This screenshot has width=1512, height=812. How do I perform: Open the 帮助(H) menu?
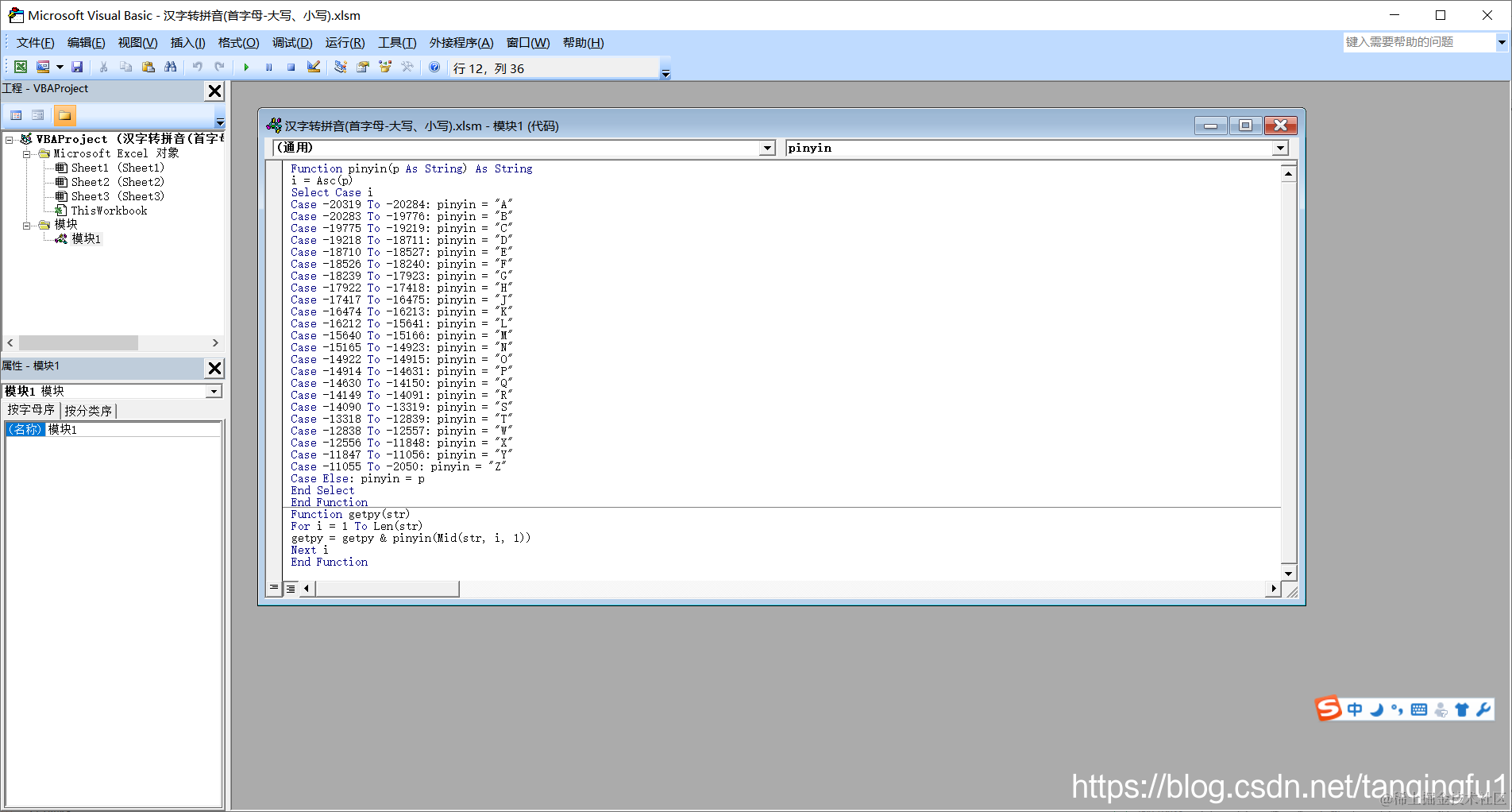point(583,43)
